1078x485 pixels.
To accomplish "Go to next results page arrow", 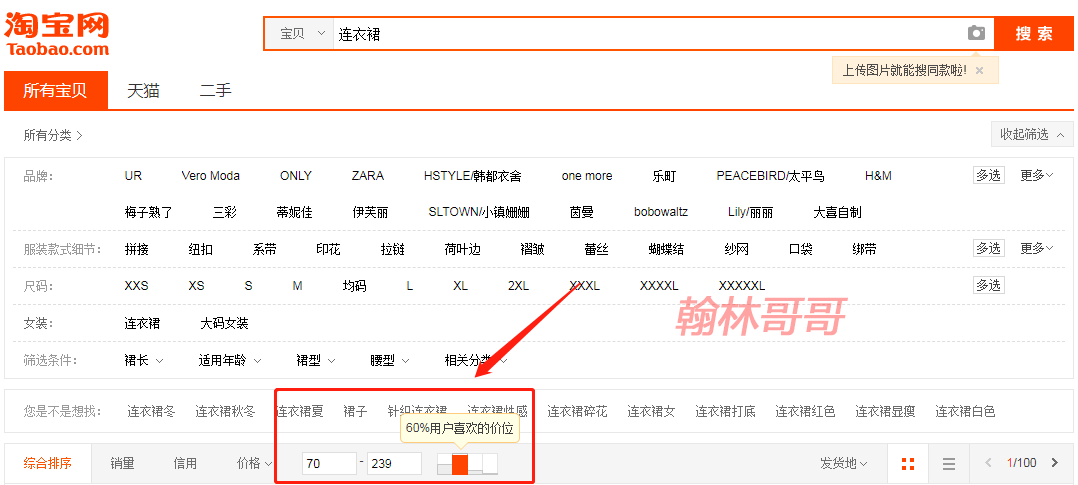I will pos(1055,463).
